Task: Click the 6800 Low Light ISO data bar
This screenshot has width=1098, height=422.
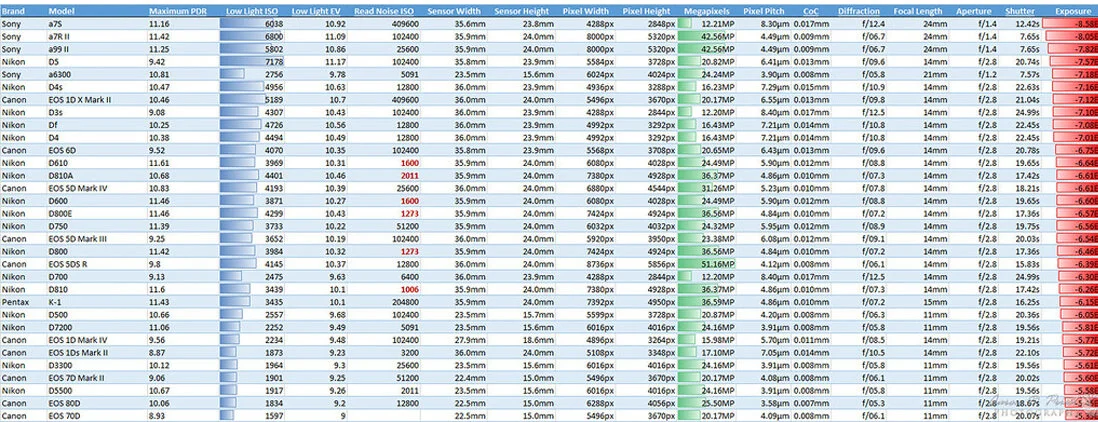Action: 252,36
